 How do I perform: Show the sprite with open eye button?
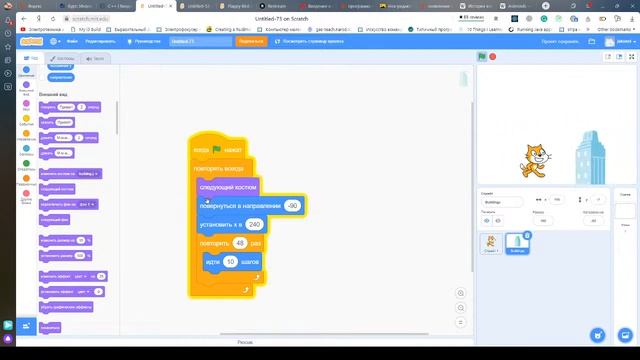point(487,221)
